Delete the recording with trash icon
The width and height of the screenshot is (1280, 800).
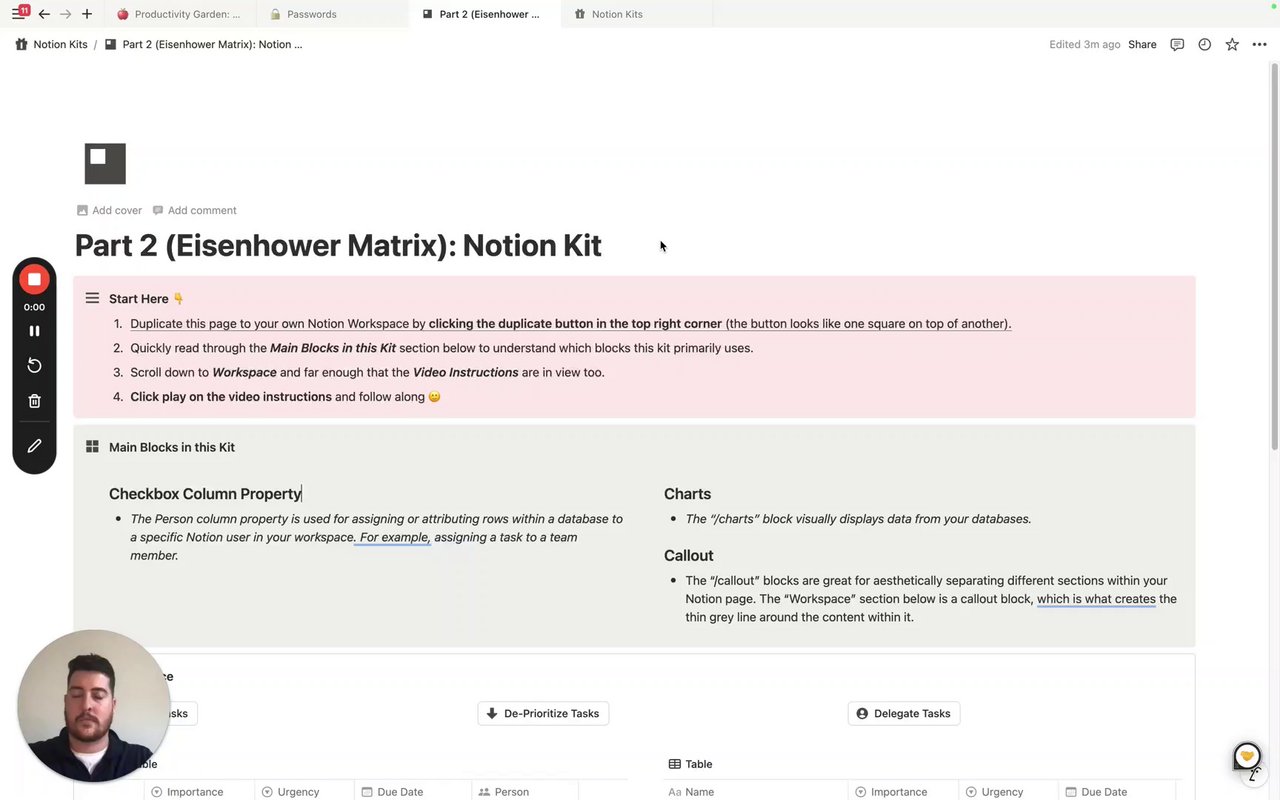[34, 401]
